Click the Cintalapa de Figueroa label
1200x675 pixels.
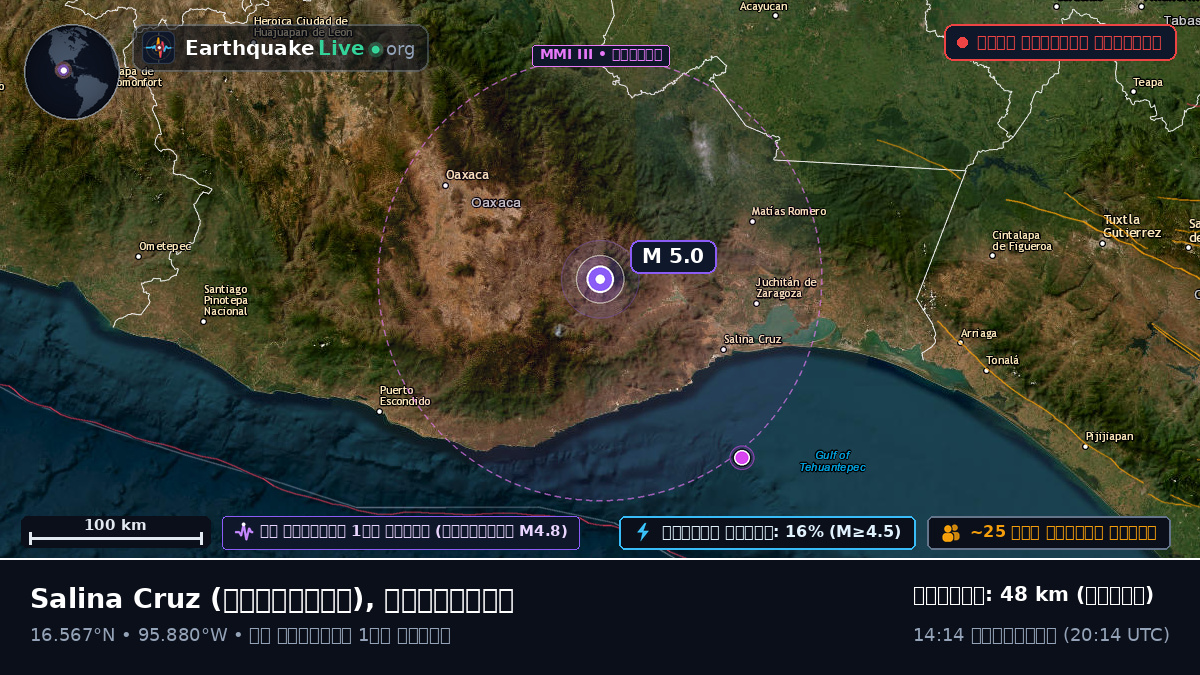1022,241
